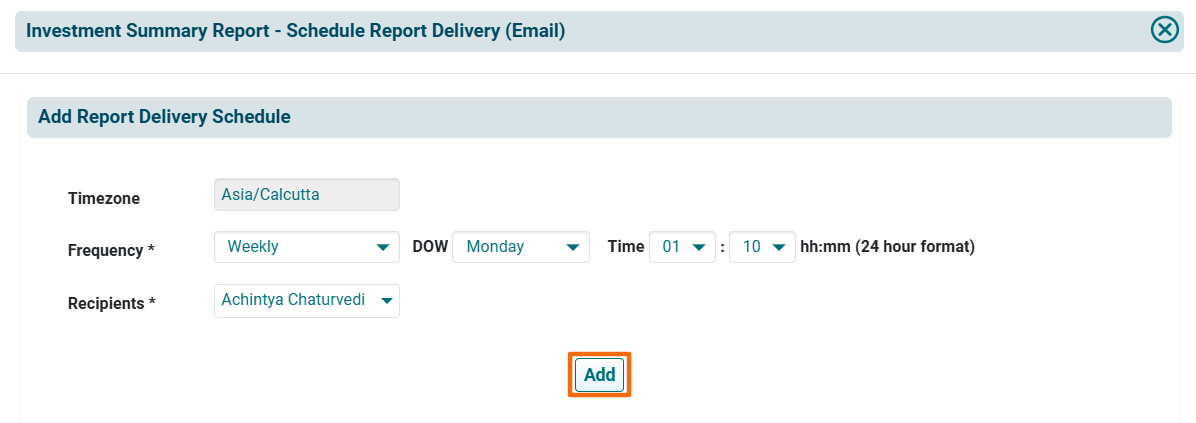The height and width of the screenshot is (423, 1196).
Task: Click the Add Report Delivery Schedule header
Action: 165,117
